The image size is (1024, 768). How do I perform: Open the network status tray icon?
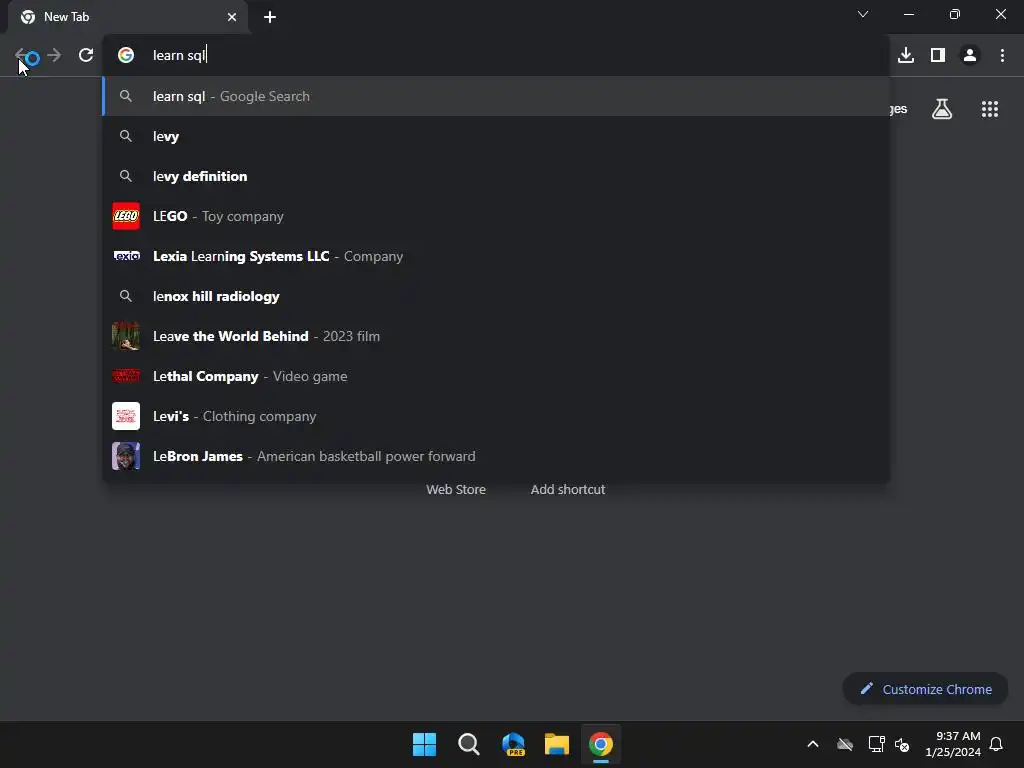(876, 744)
